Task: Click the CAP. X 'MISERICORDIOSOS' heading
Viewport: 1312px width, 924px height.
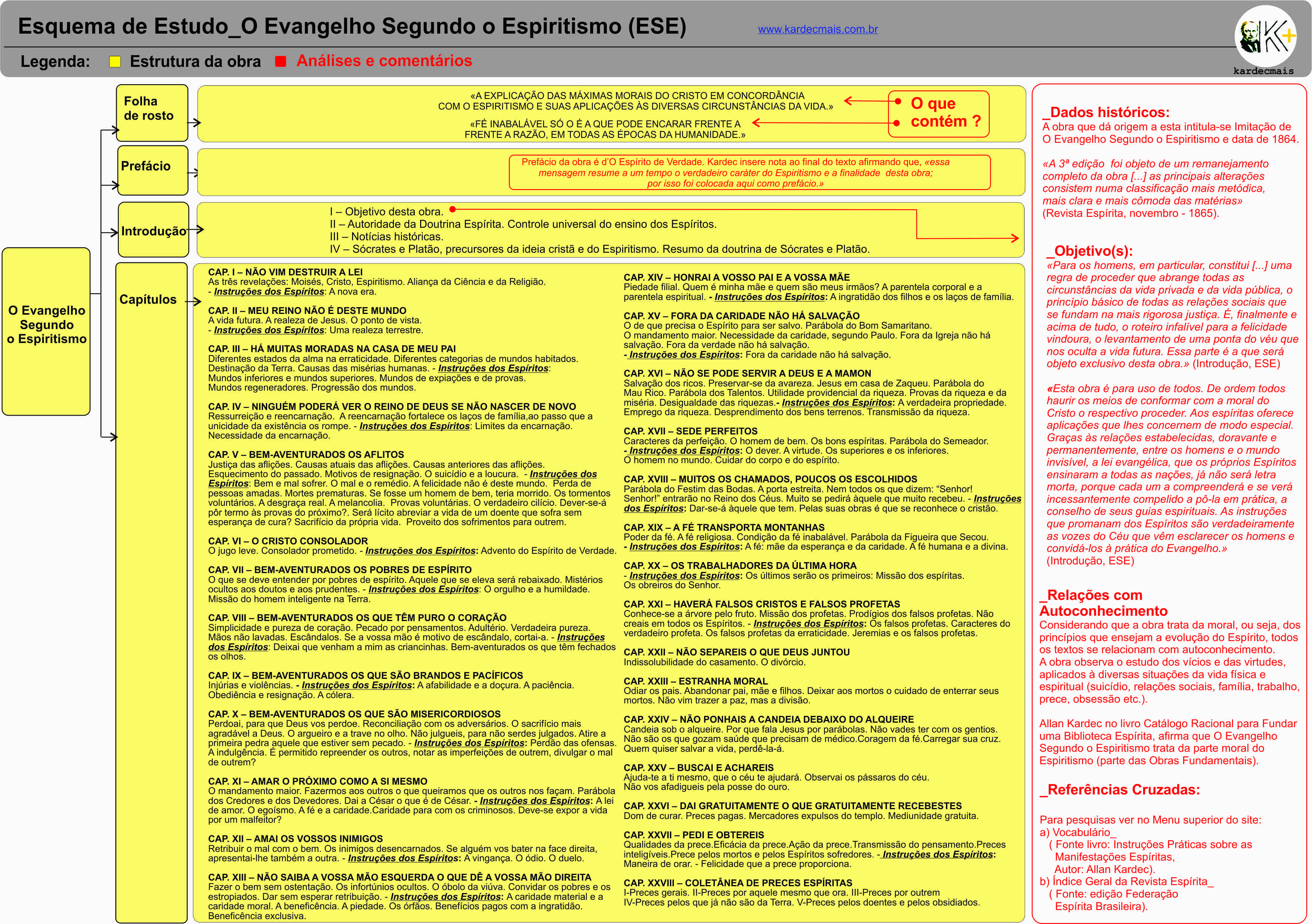Action: pyautogui.click(x=354, y=714)
